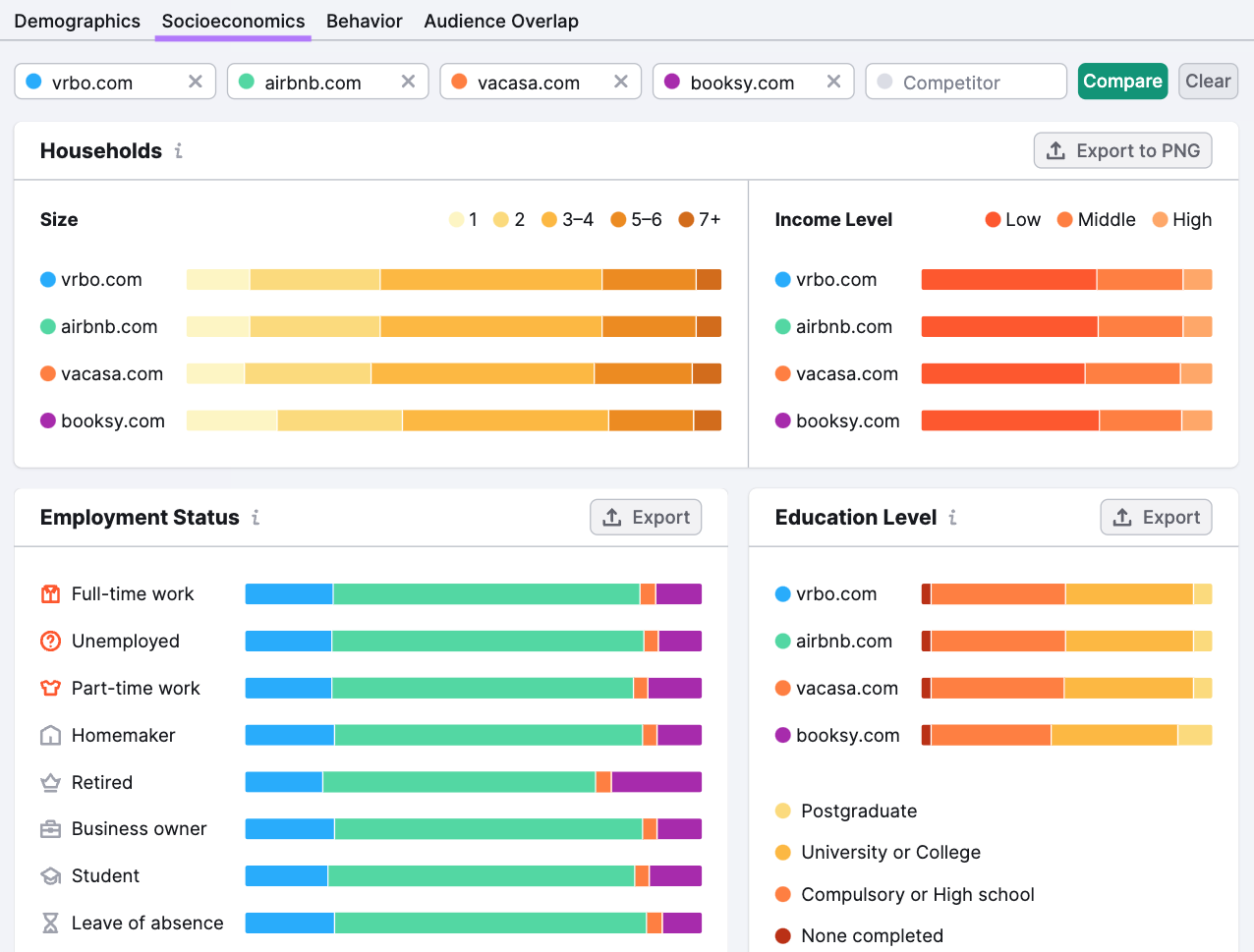Click the Business owner briefcase icon

click(x=51, y=828)
